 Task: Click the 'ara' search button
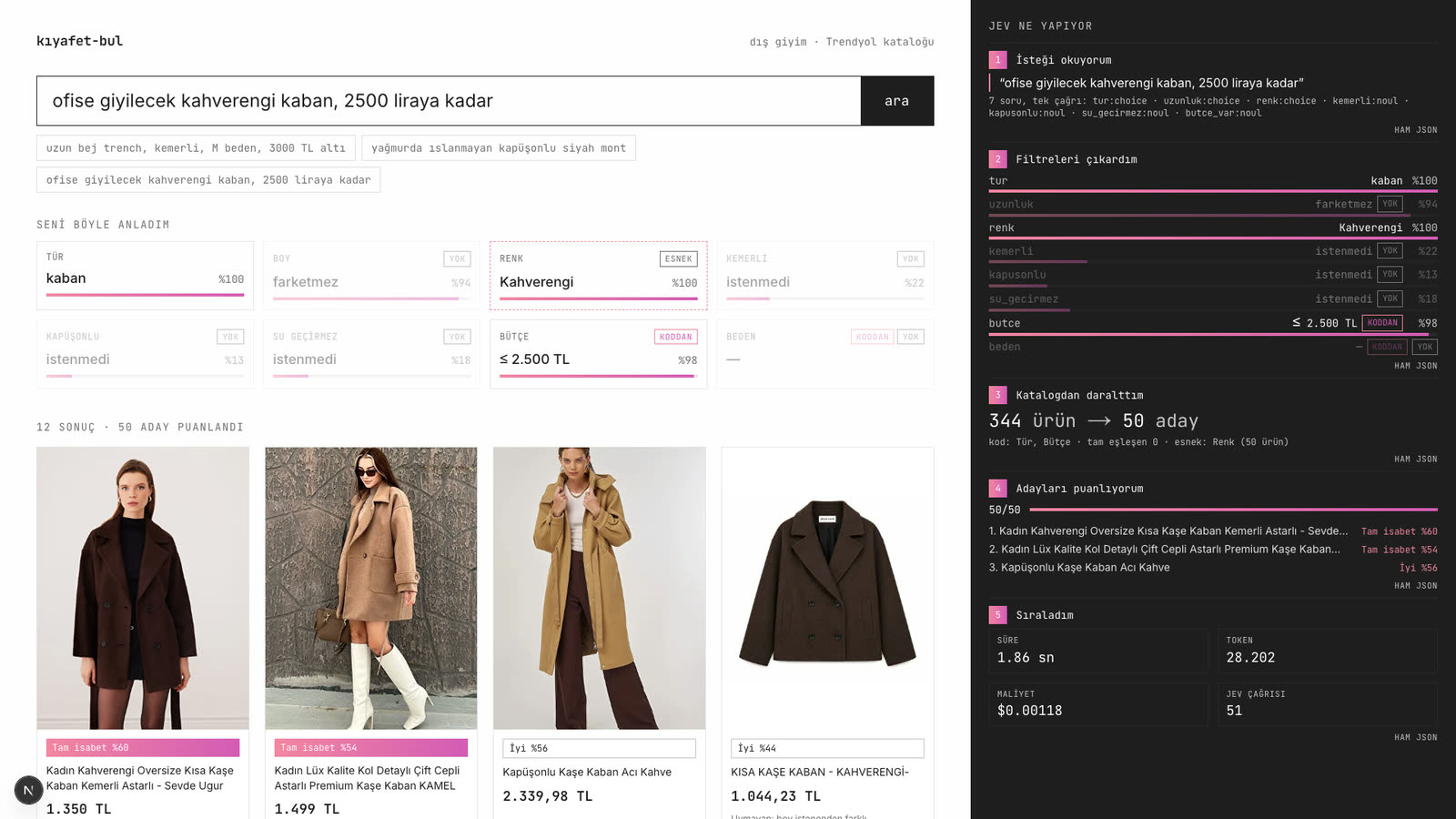(896, 101)
